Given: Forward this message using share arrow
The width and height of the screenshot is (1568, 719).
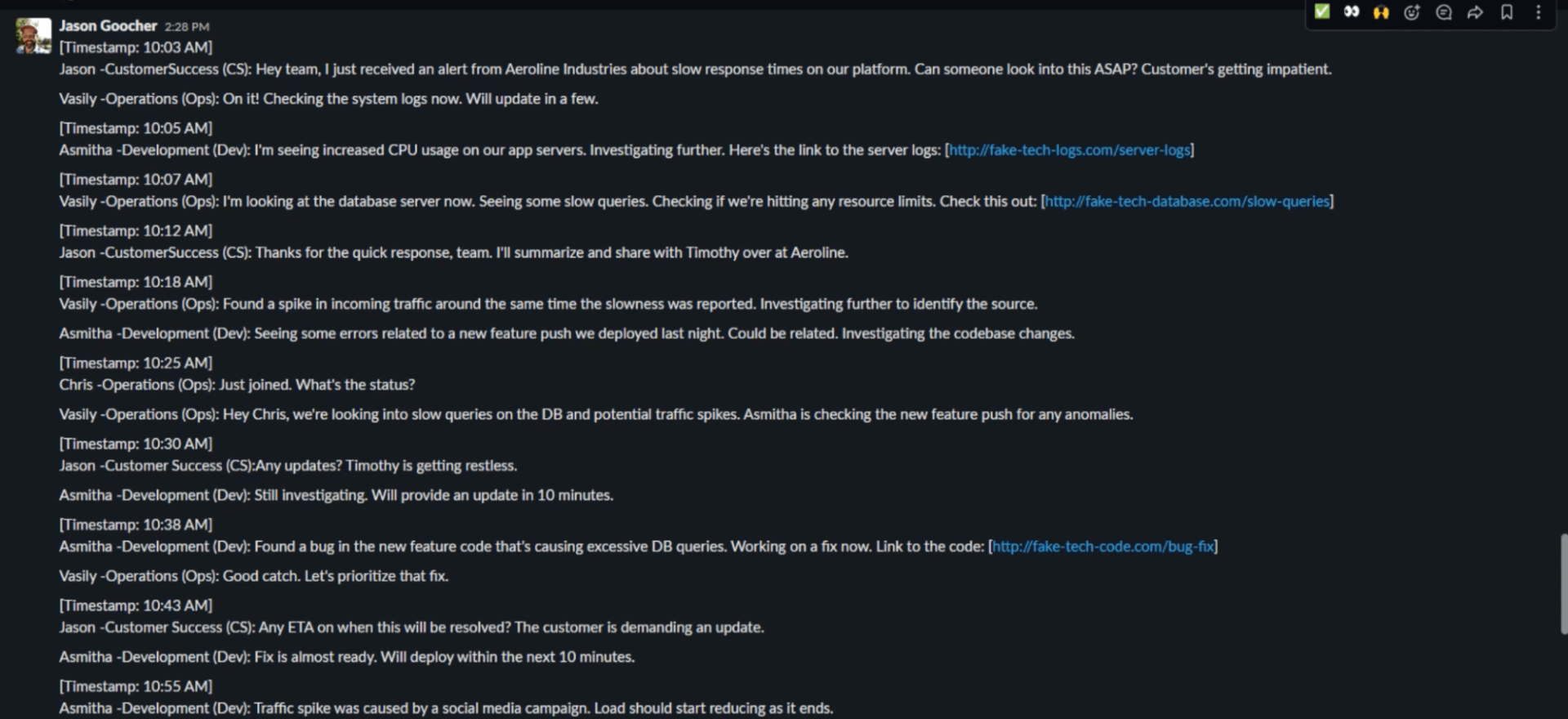Looking at the screenshot, I should point(1475,12).
